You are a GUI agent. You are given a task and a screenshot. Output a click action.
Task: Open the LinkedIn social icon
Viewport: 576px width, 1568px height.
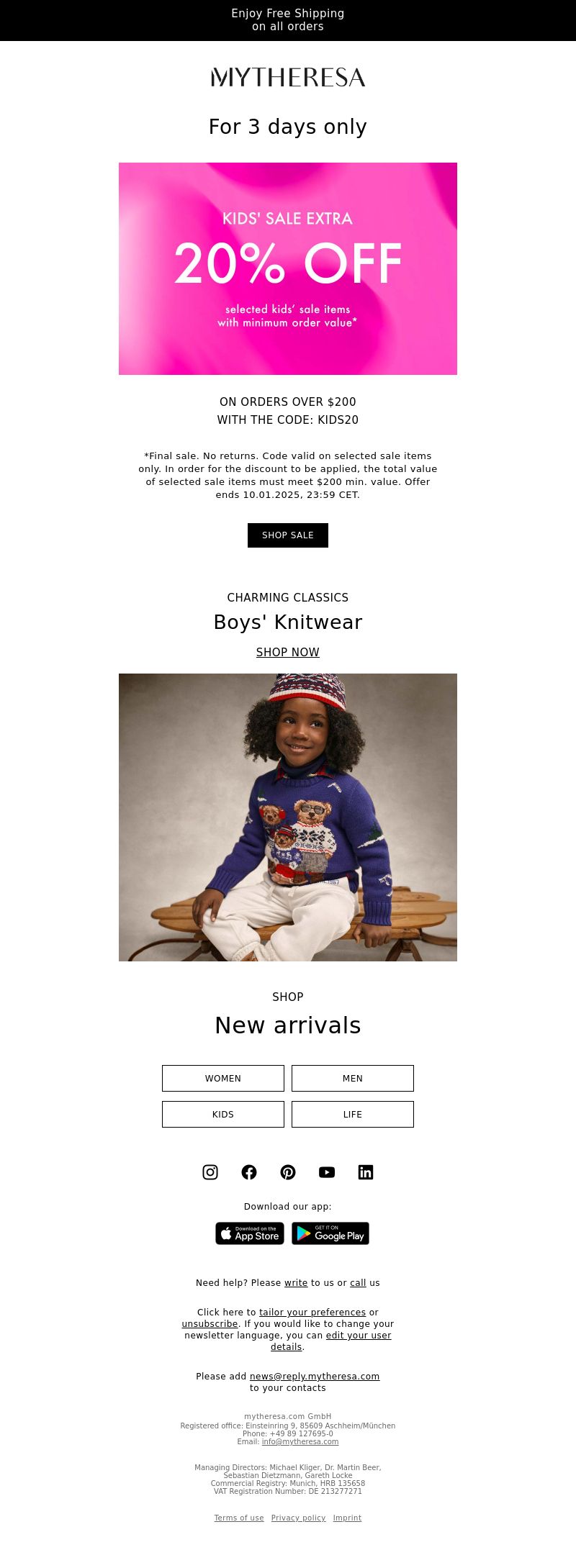pyautogui.click(x=366, y=1172)
